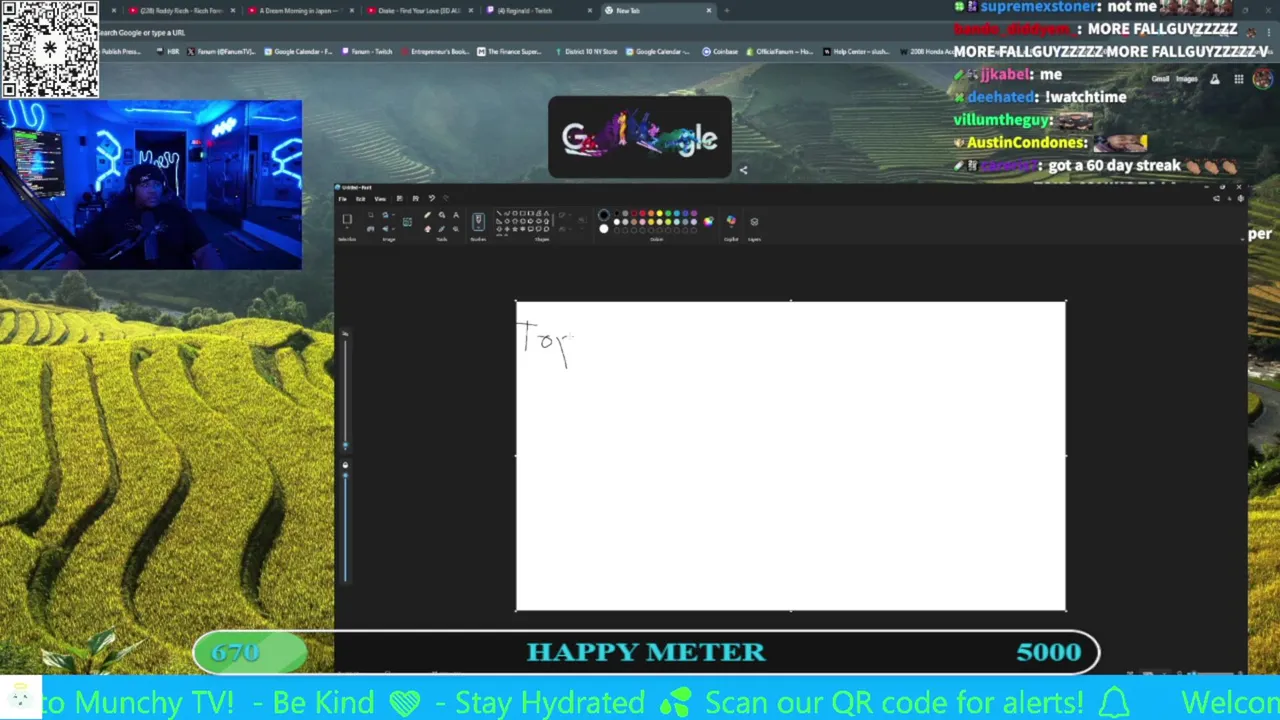Click the white Paint drawing canvas

click(790, 455)
